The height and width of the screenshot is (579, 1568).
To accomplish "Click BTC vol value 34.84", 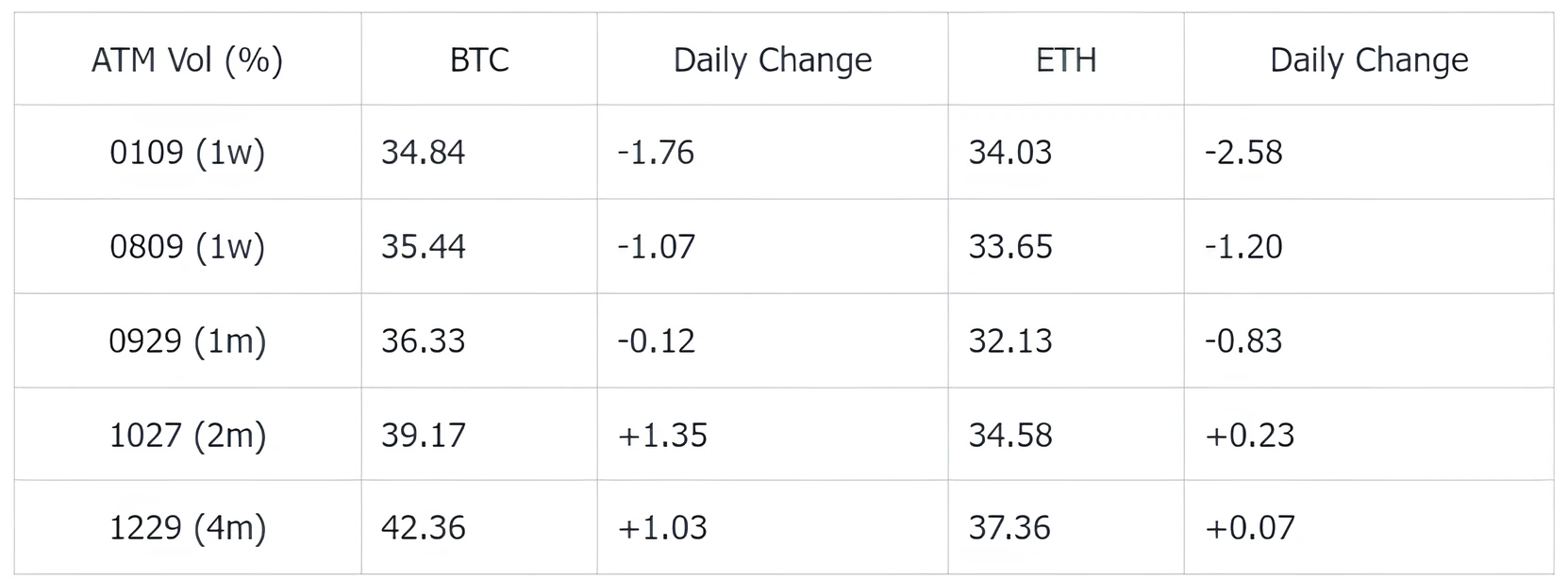I will (x=423, y=153).
